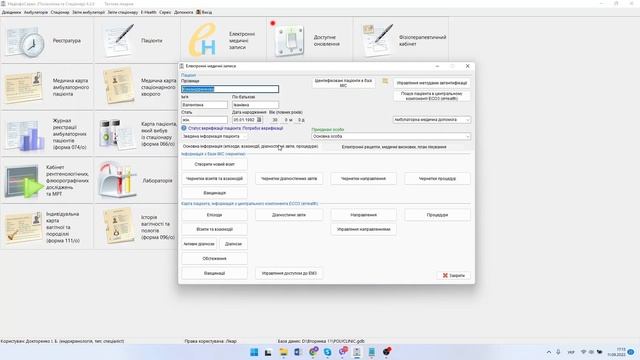Click Процедури button
This screenshot has width=640, height=360.
pos(437,215)
